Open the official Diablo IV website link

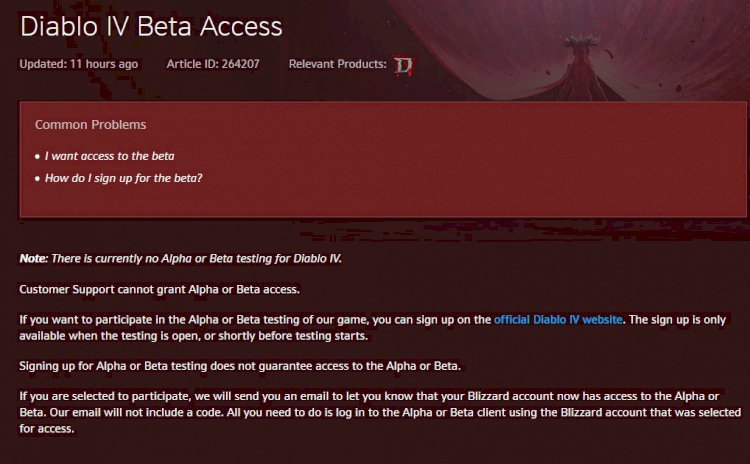558,320
